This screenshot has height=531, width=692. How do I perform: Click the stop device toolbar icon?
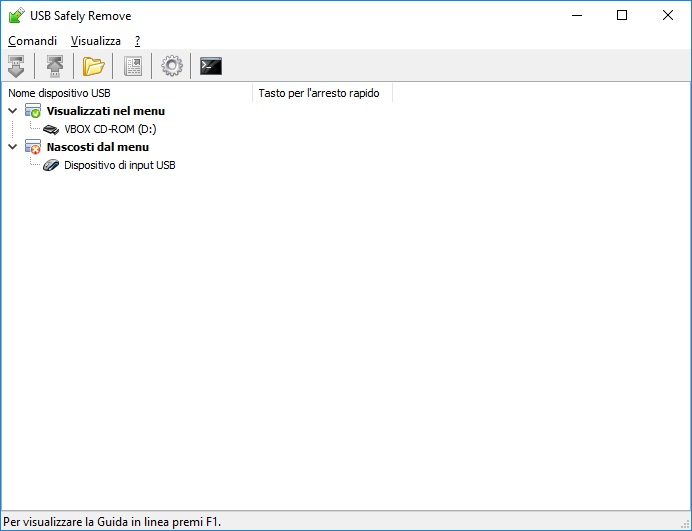[x=16, y=66]
